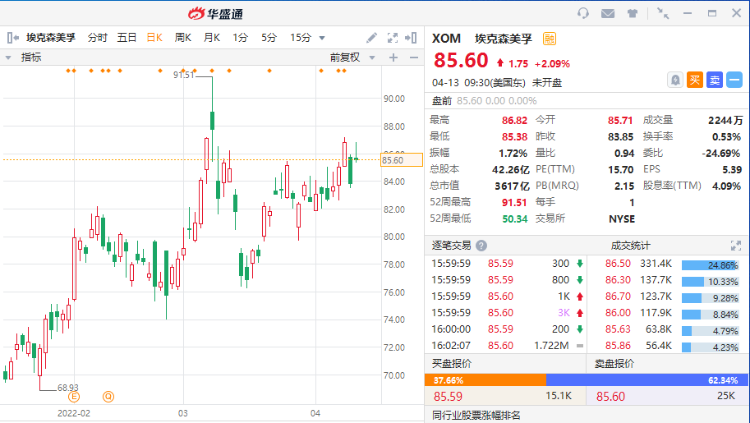
Task: Click bid price 85.59 quote
Action: (448, 396)
